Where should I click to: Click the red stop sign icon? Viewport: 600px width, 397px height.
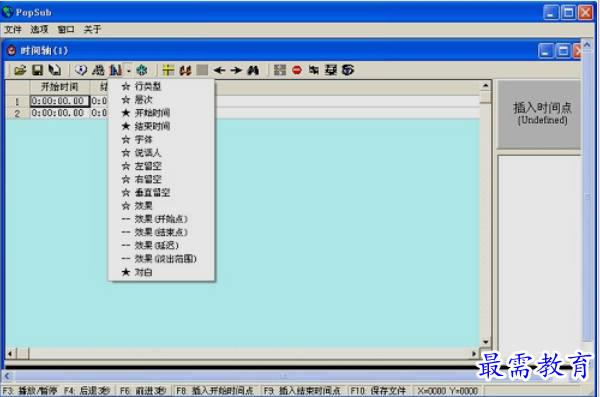(x=297, y=70)
